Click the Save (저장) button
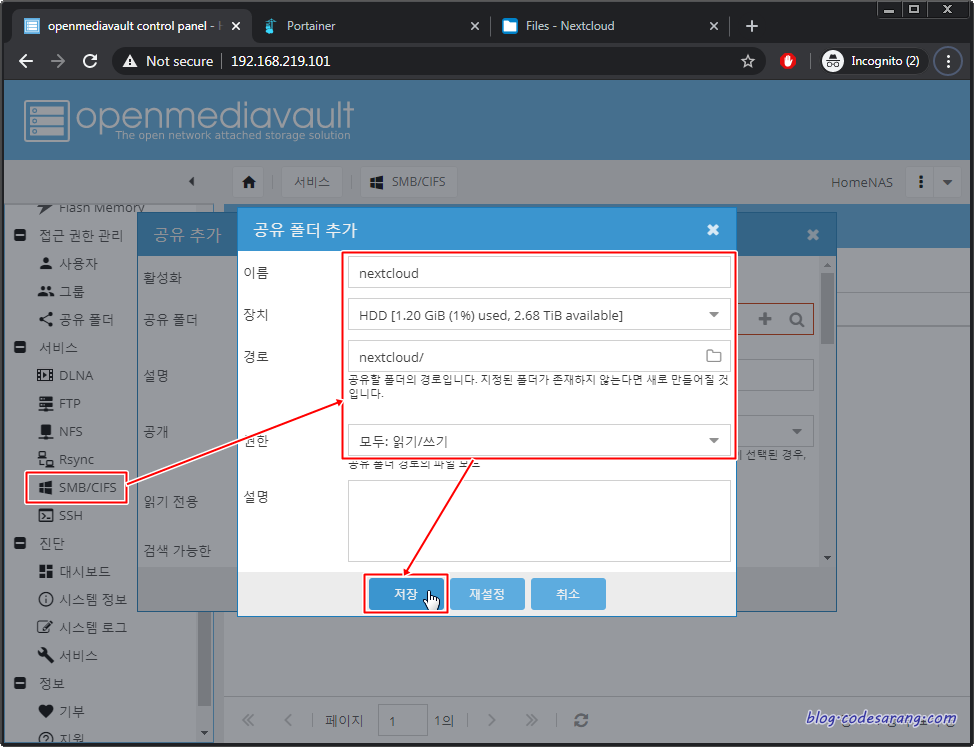Image resolution: width=974 pixels, height=747 pixels. (x=406, y=594)
